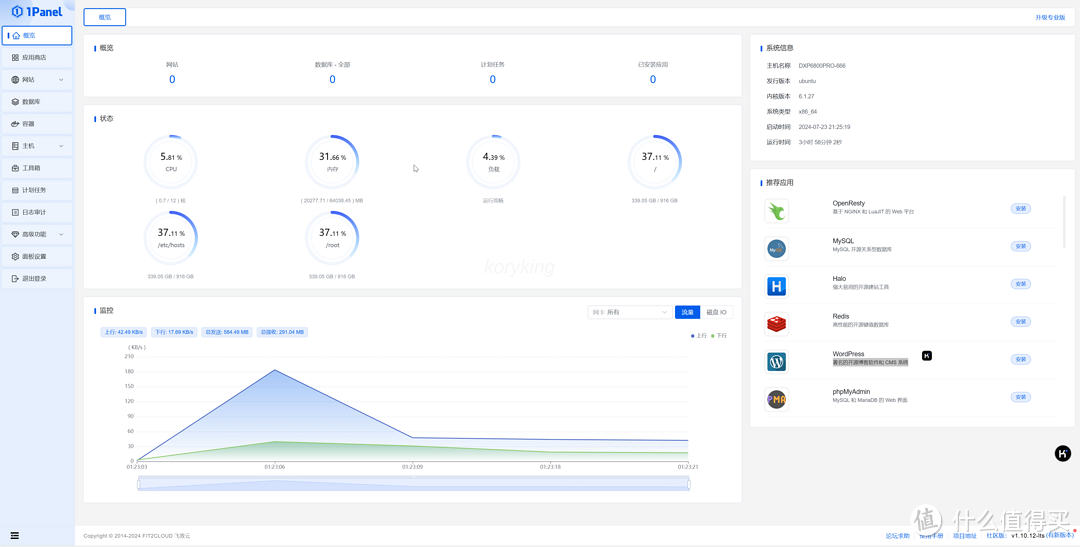Click the 升级专业版 upgrade link
1080x547 pixels.
1050,17
